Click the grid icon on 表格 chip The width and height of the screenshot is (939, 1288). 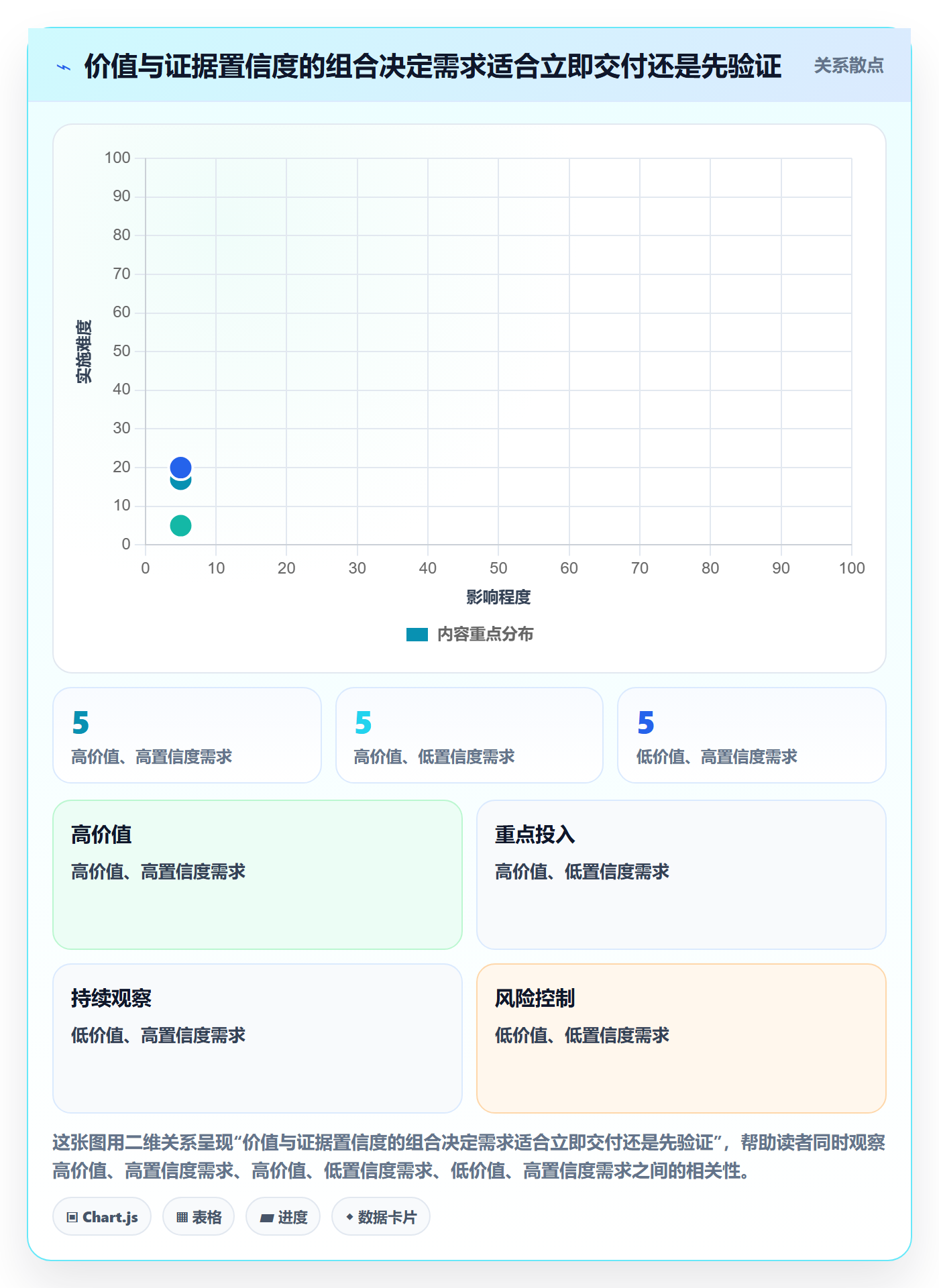tap(182, 1218)
